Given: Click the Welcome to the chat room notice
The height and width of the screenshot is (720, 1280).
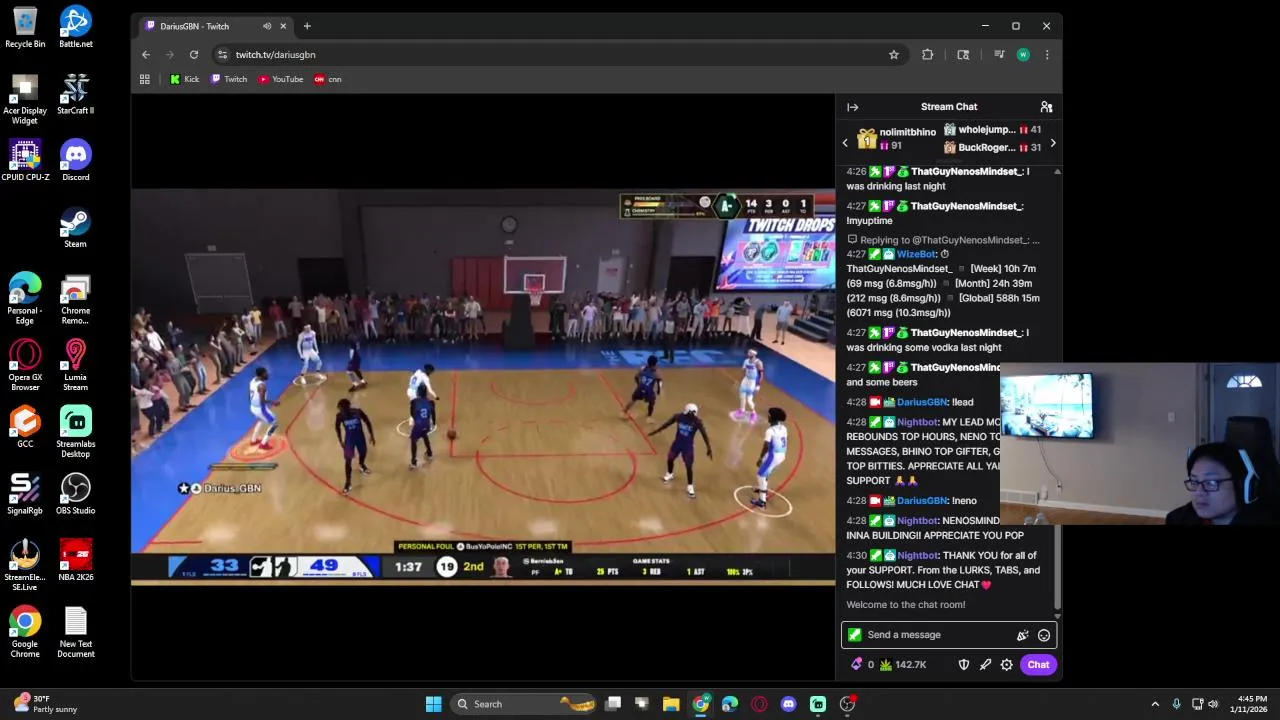Looking at the screenshot, I should click(x=906, y=605).
